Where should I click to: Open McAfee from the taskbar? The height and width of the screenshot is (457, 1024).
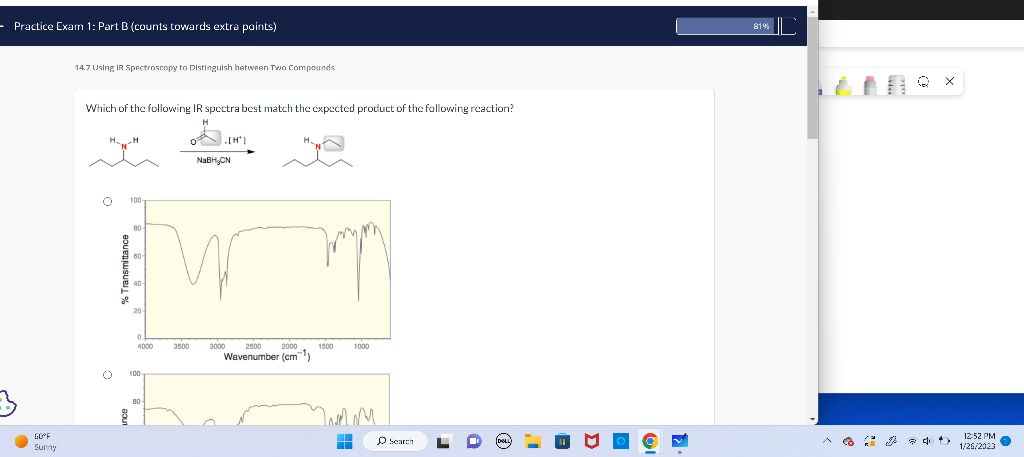point(592,442)
